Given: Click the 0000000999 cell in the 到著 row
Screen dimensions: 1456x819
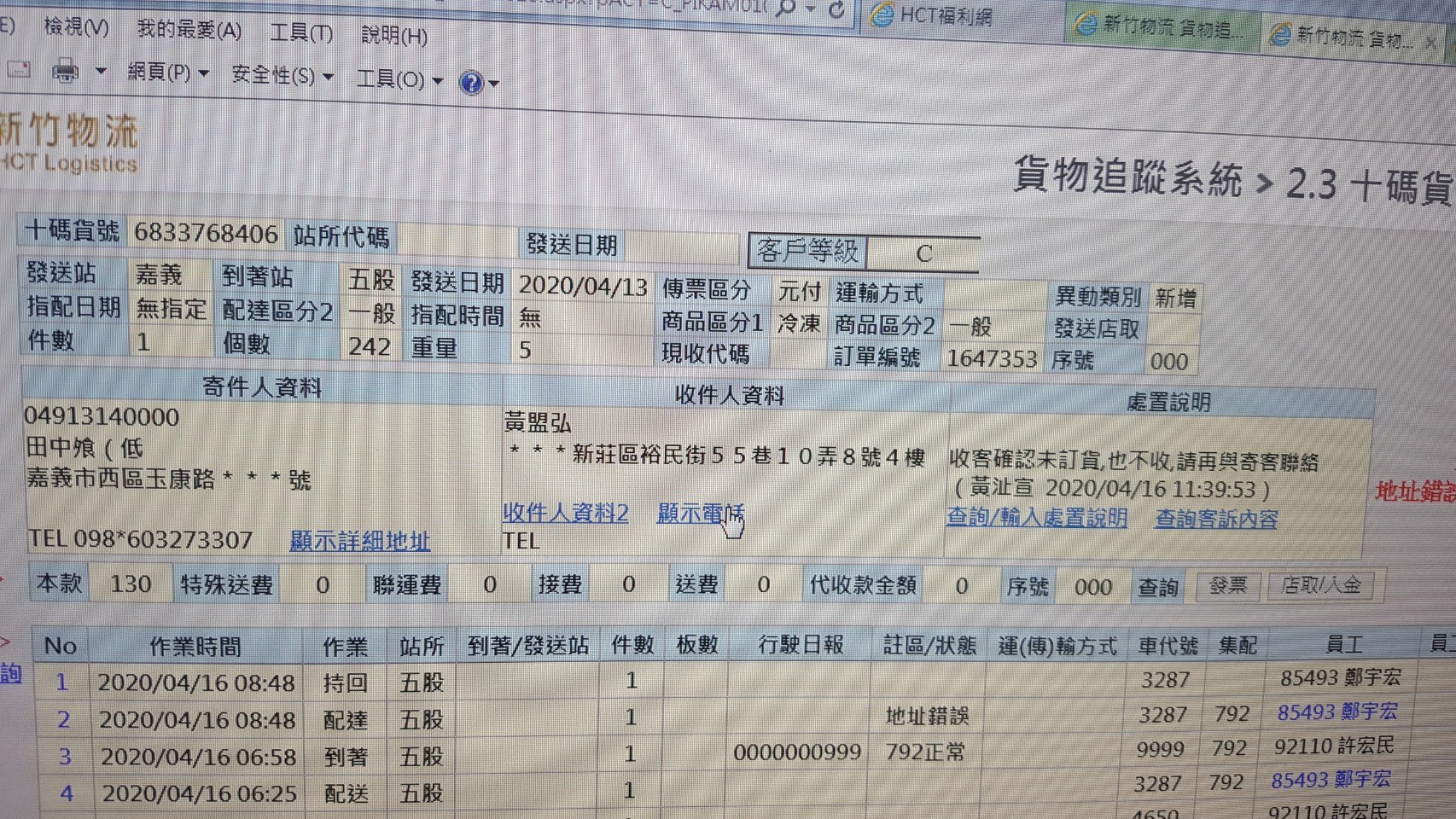Looking at the screenshot, I should (797, 752).
